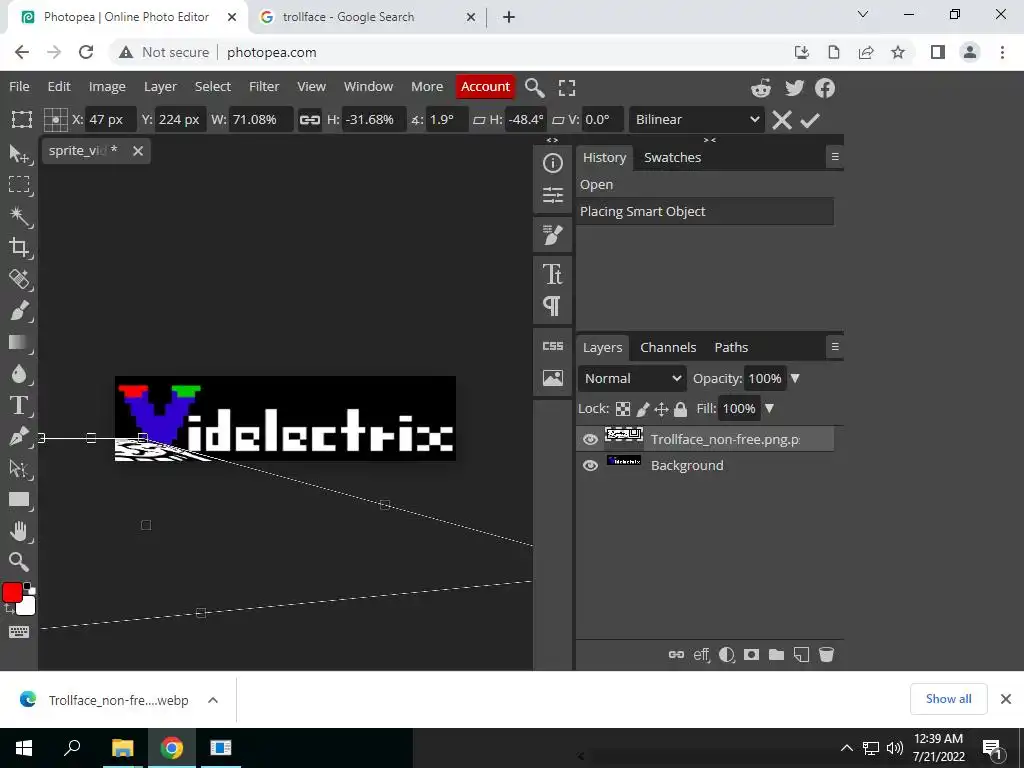Screen dimensions: 1024x768
Task: Hide the Background layer
Action: pos(590,466)
